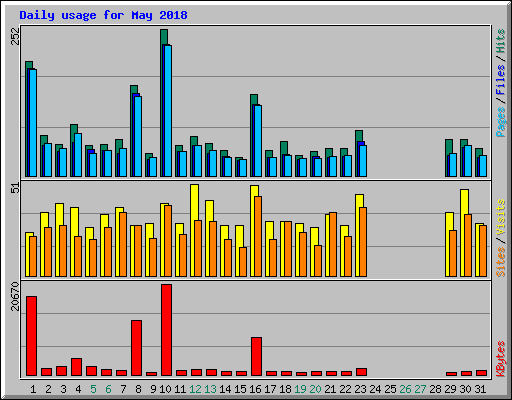The image size is (512, 400).
Task: Click the Sites legend label
Action: pos(501,262)
